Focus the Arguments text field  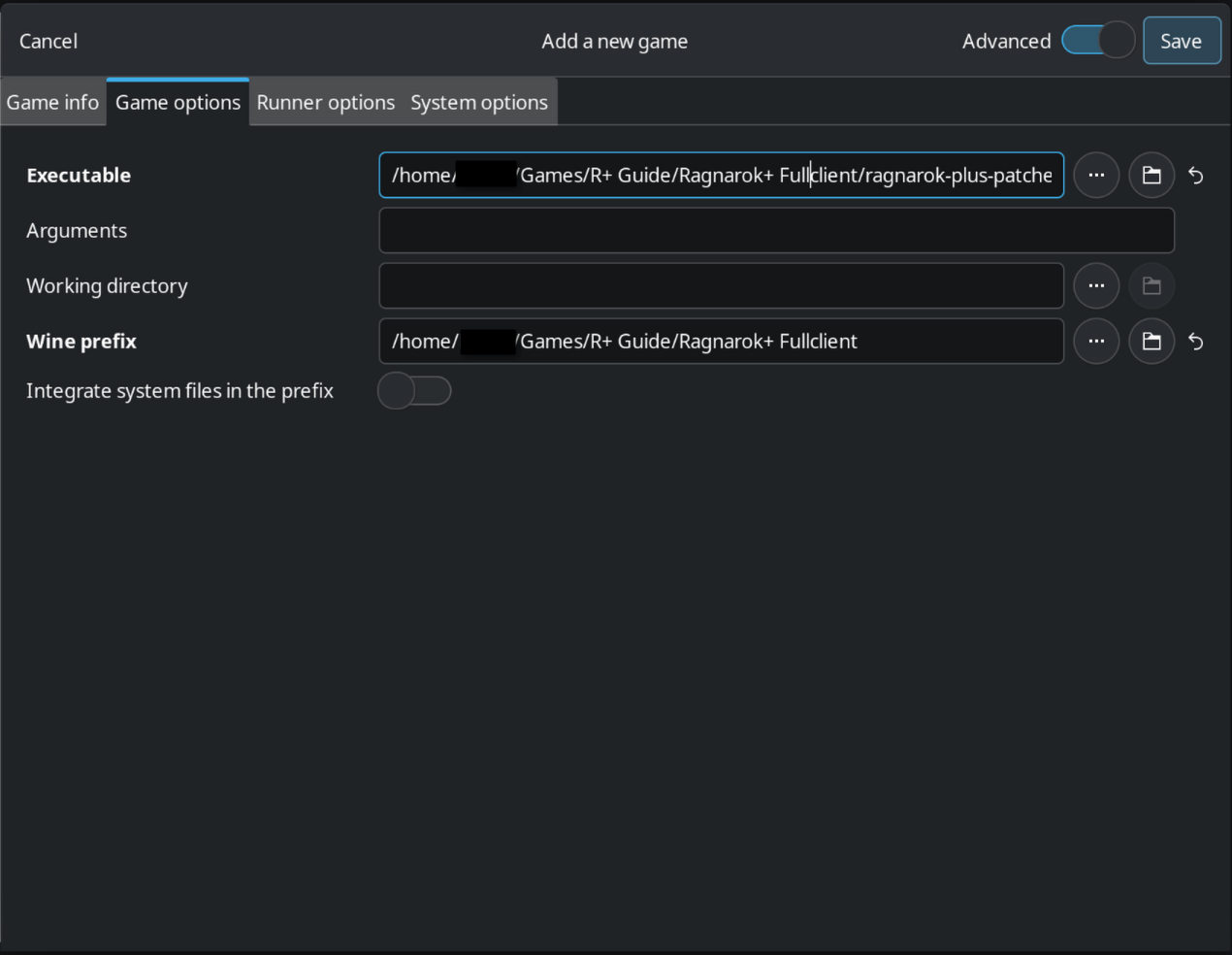coord(776,230)
